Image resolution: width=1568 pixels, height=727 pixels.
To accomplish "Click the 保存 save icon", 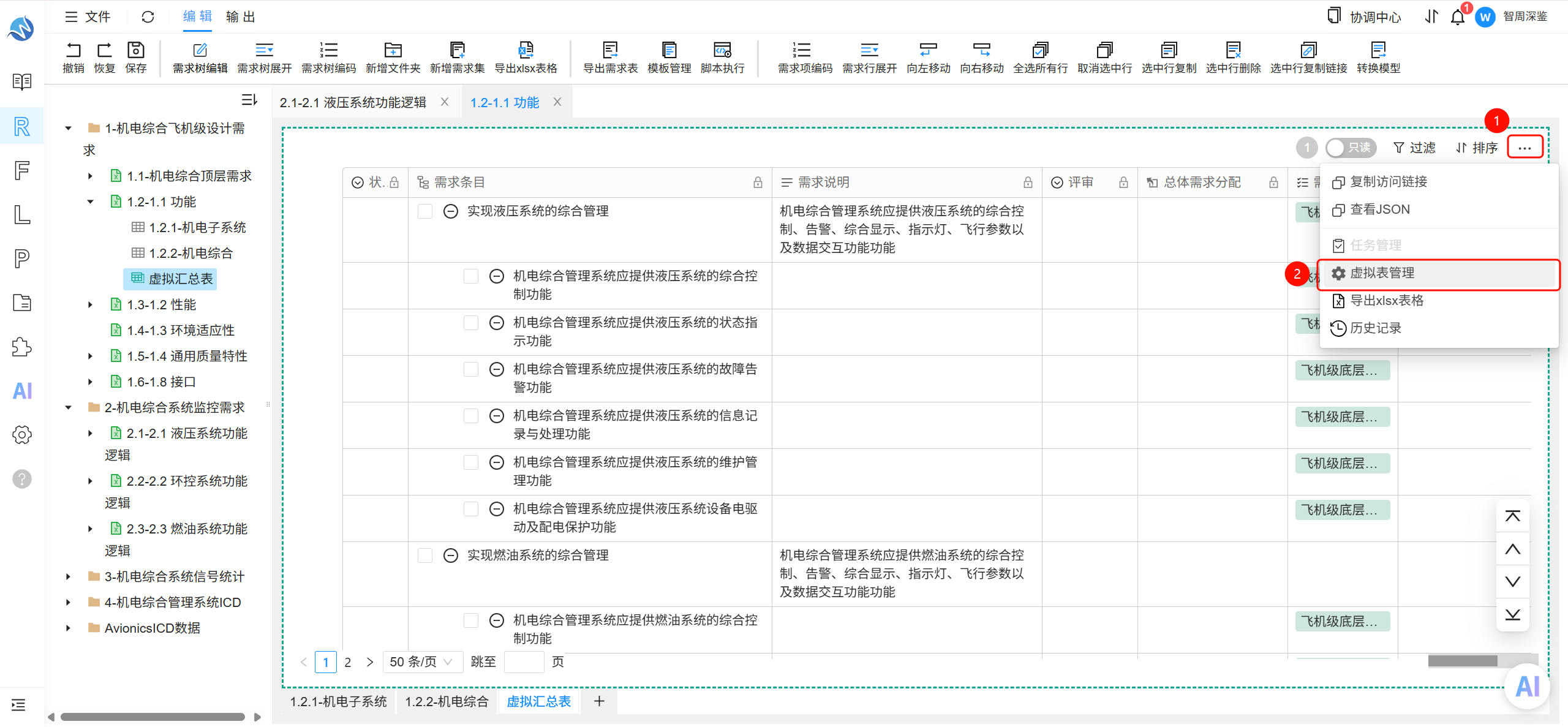I will [x=135, y=50].
